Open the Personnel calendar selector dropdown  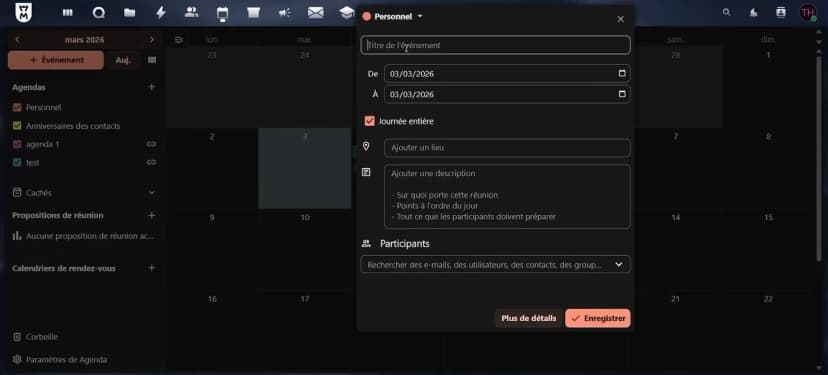[393, 16]
